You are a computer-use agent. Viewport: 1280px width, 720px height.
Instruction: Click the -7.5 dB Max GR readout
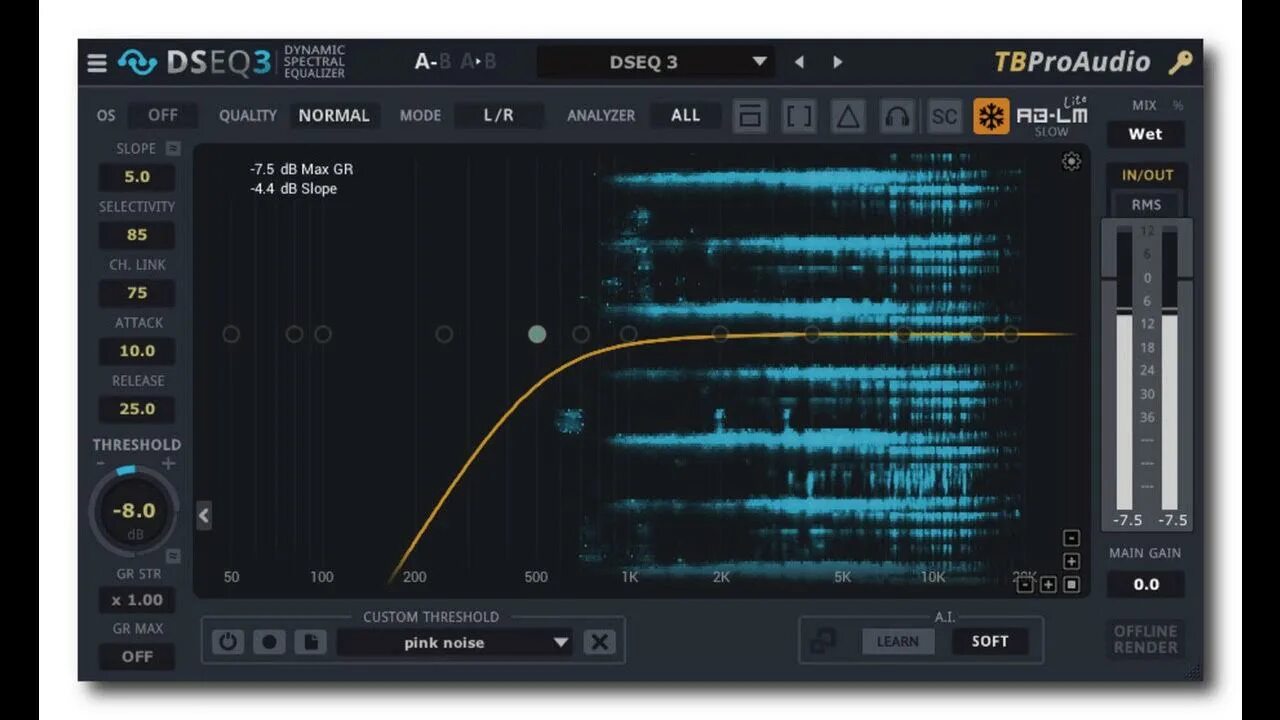click(301, 169)
